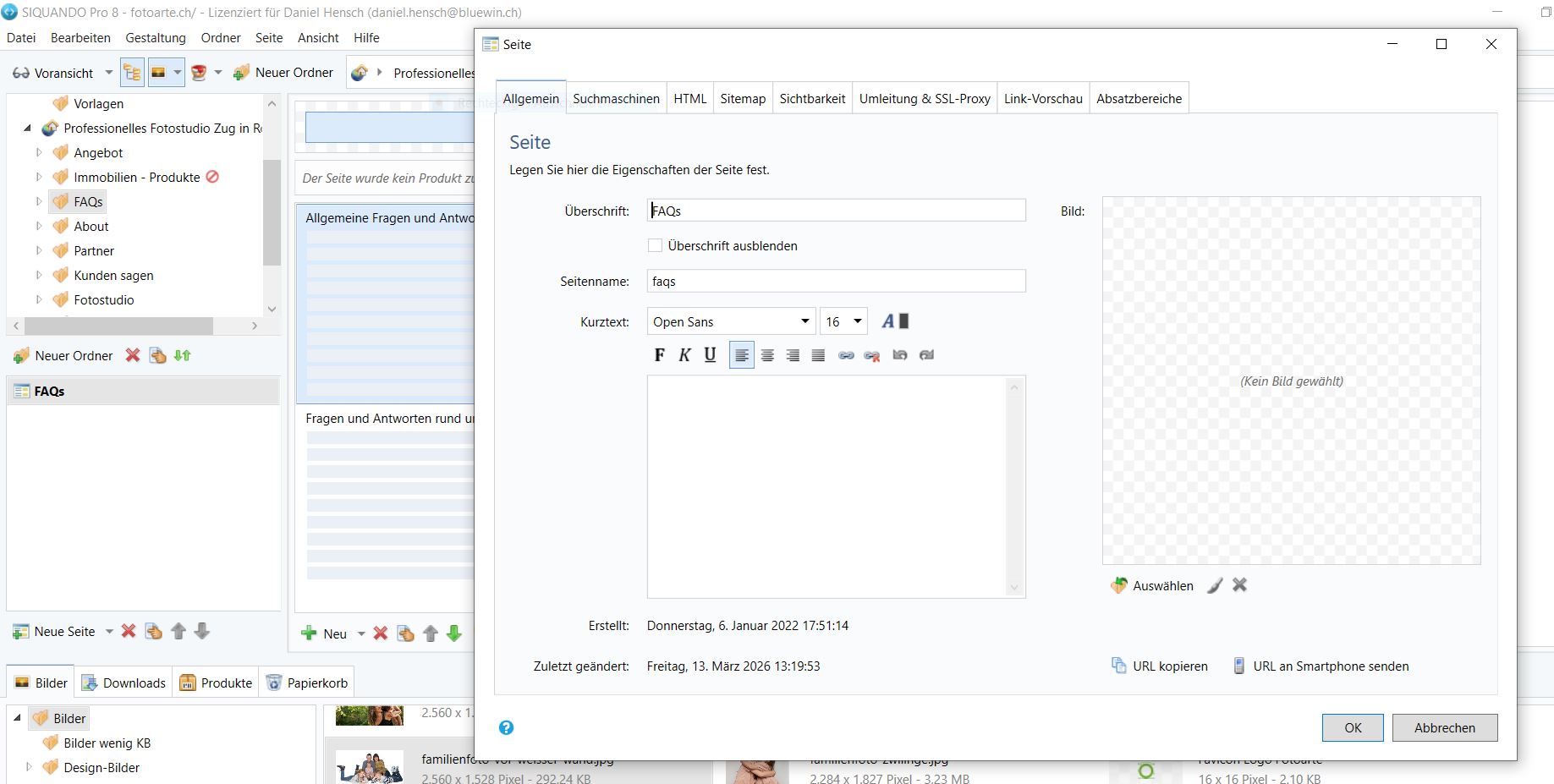1554x784 pixels.
Task: Click the Seitenname input field
Action: pyautogui.click(x=836, y=282)
